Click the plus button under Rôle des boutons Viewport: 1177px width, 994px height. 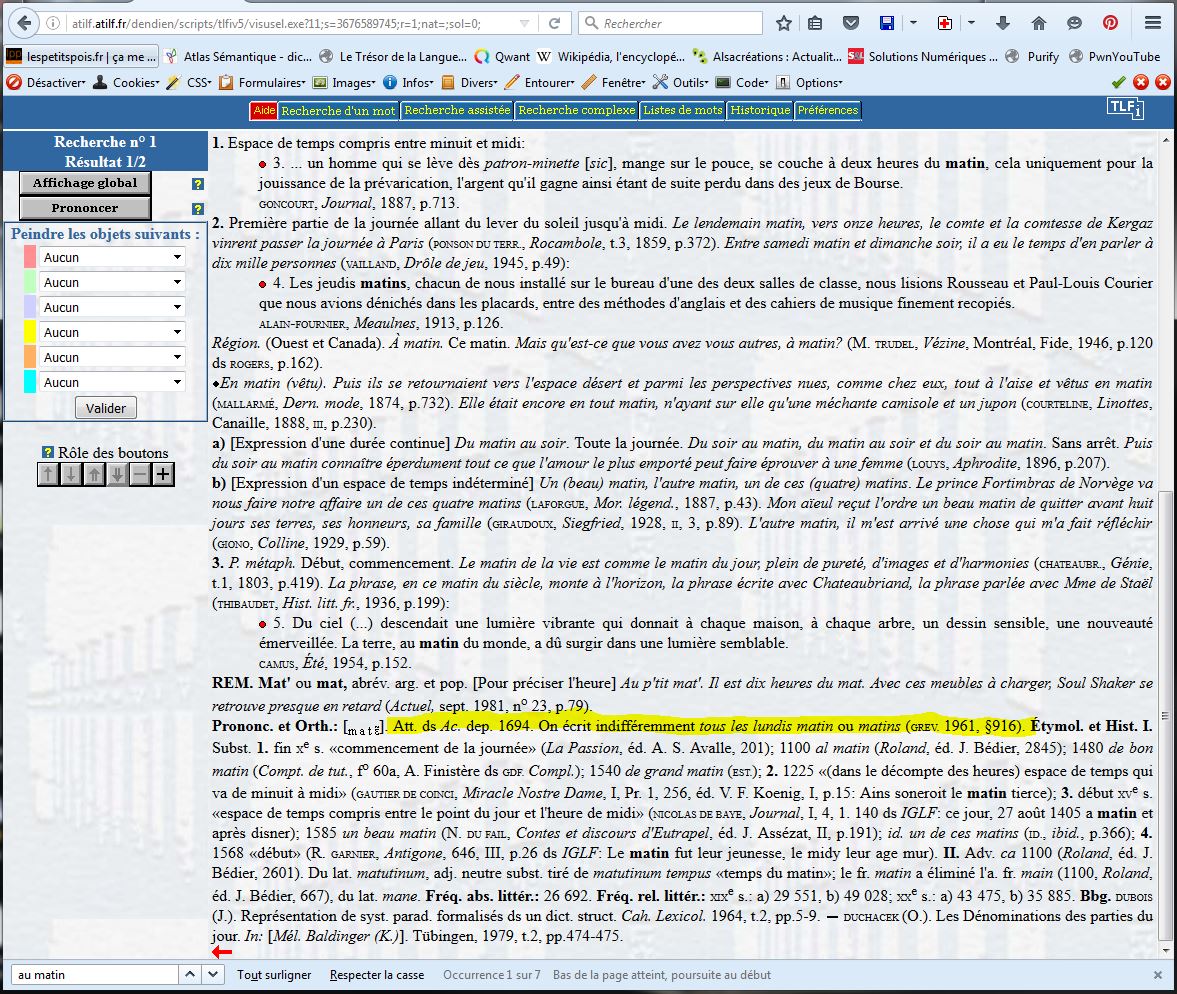pyautogui.click(x=163, y=474)
